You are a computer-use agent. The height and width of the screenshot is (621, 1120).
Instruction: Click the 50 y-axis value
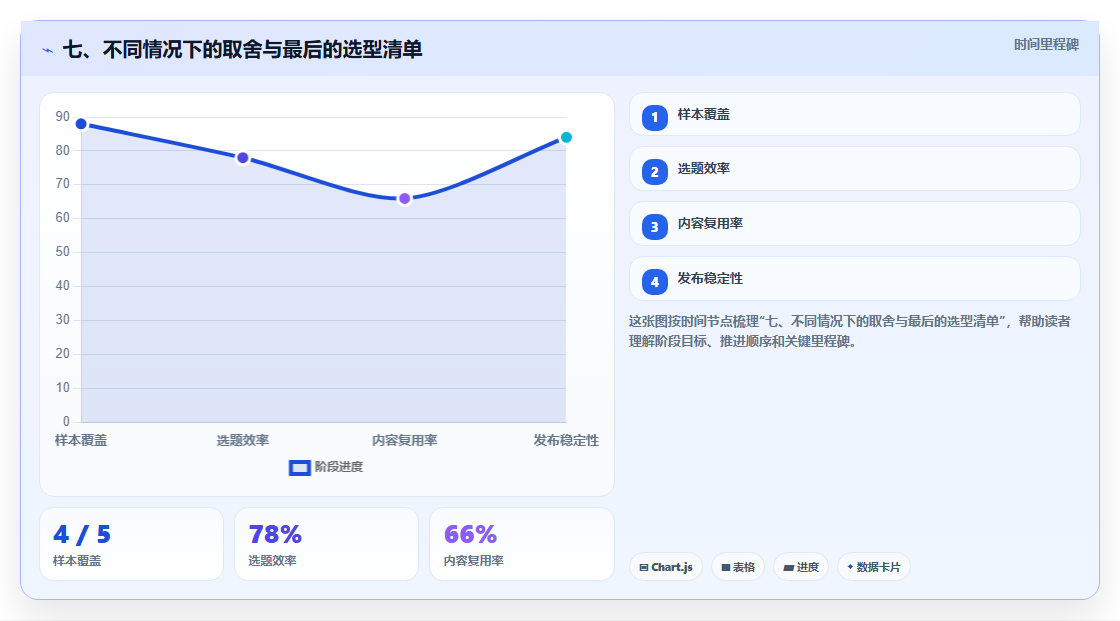pos(63,252)
